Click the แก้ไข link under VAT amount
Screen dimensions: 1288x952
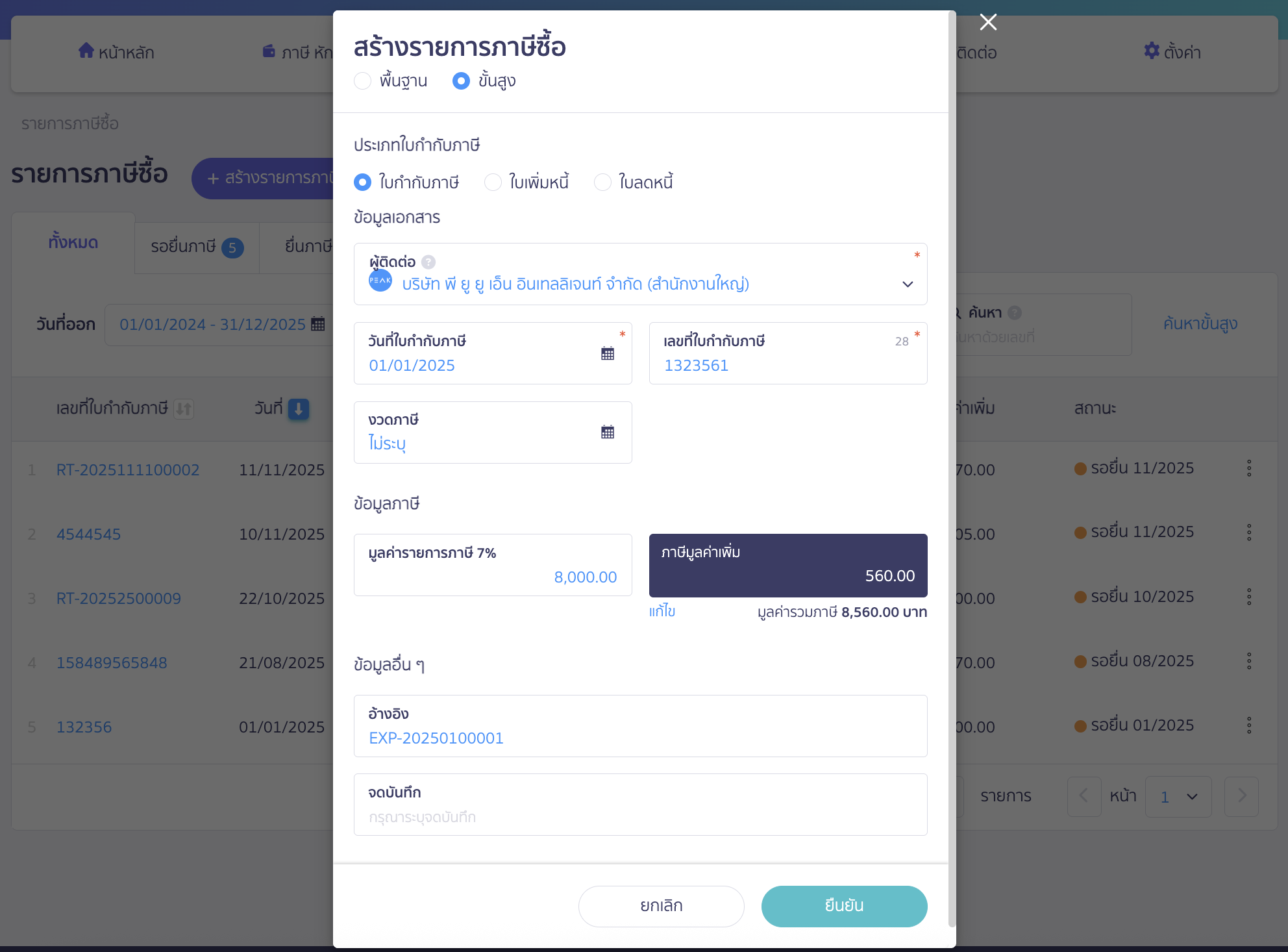click(x=662, y=611)
